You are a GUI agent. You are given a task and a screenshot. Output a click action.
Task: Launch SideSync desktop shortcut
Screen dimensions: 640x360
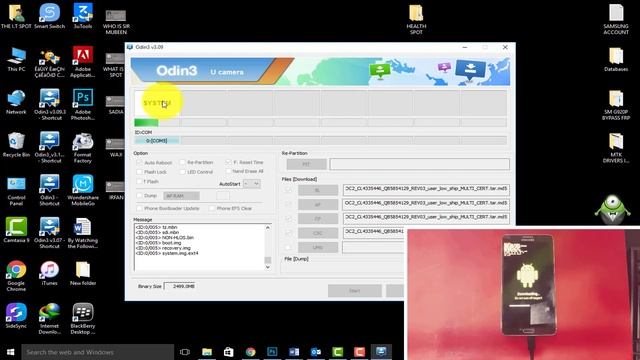coord(16,316)
